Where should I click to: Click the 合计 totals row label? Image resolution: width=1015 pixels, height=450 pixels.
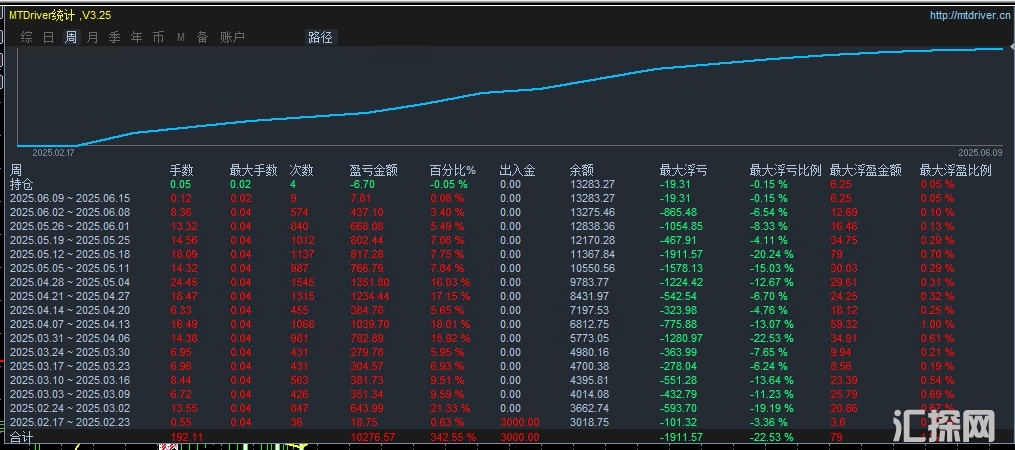pos(21,438)
